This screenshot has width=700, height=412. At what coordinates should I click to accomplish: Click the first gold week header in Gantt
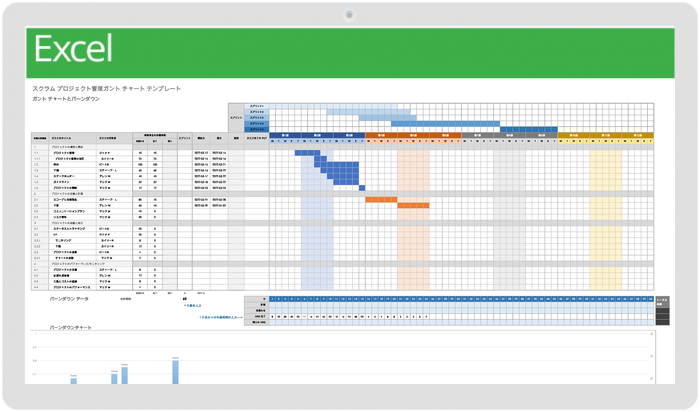(574, 135)
